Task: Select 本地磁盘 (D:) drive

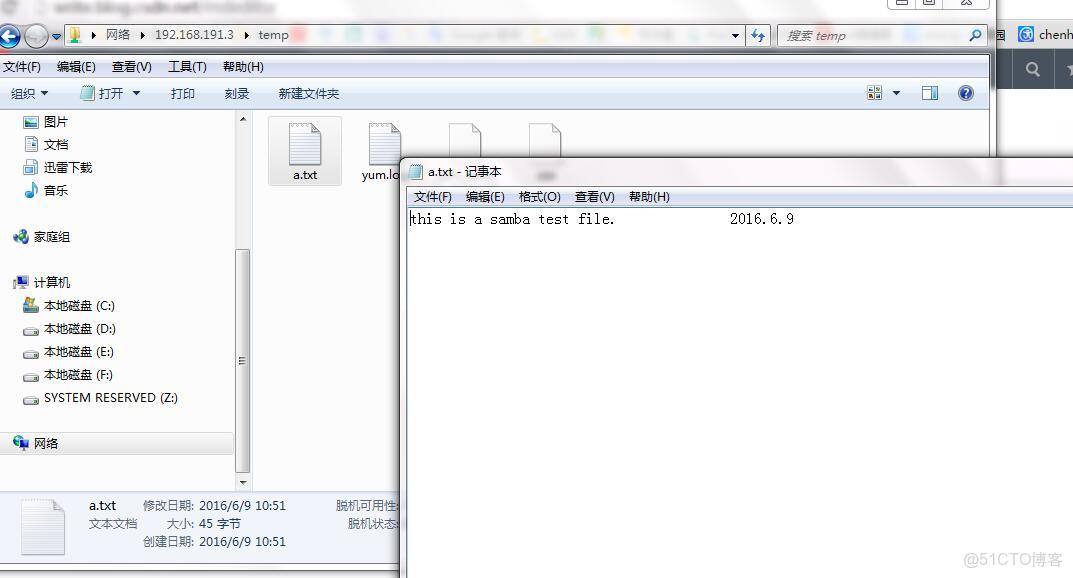Action: (x=70, y=328)
